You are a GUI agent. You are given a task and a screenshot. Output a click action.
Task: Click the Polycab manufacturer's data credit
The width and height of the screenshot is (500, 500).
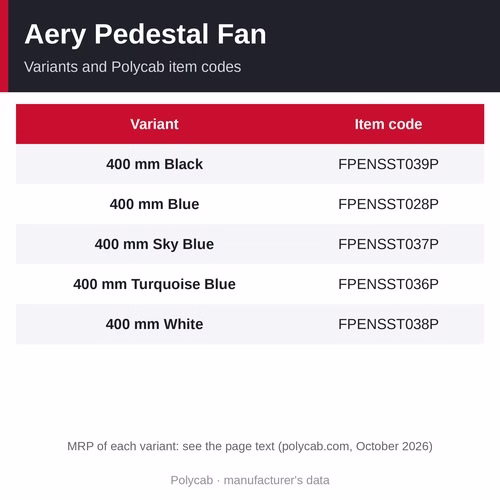click(x=250, y=480)
